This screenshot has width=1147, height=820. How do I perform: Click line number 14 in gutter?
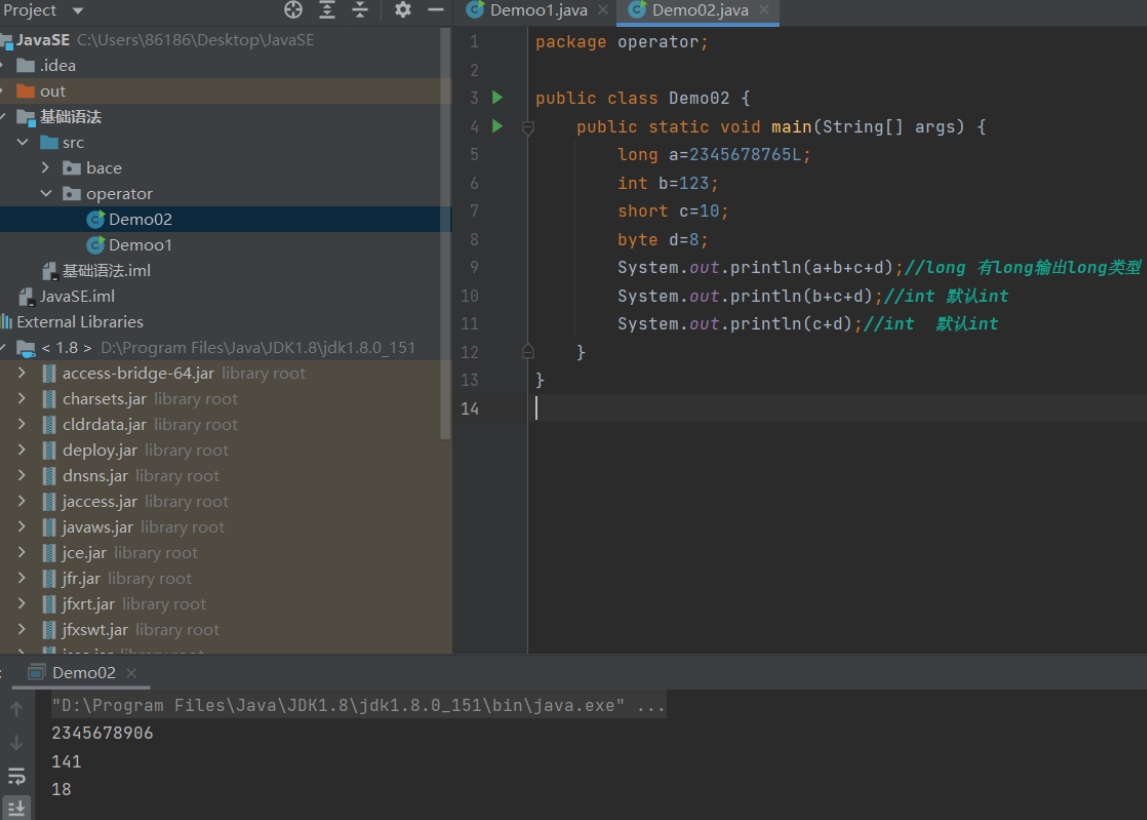click(x=470, y=408)
